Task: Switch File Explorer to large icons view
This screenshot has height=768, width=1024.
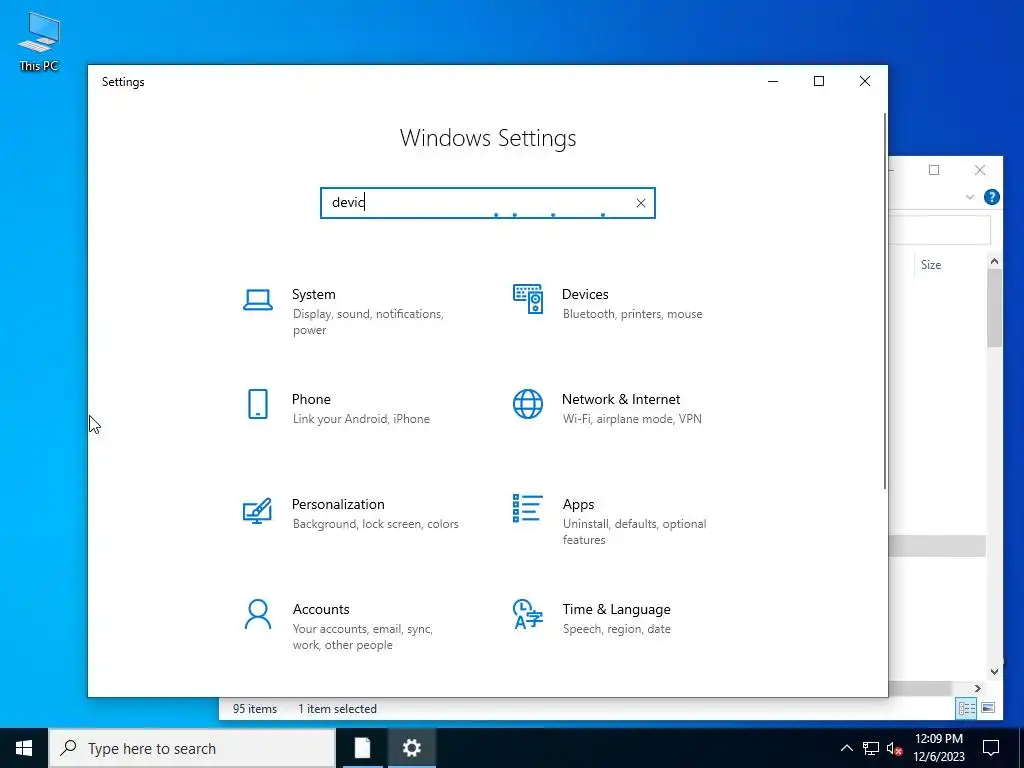Action: (988, 708)
